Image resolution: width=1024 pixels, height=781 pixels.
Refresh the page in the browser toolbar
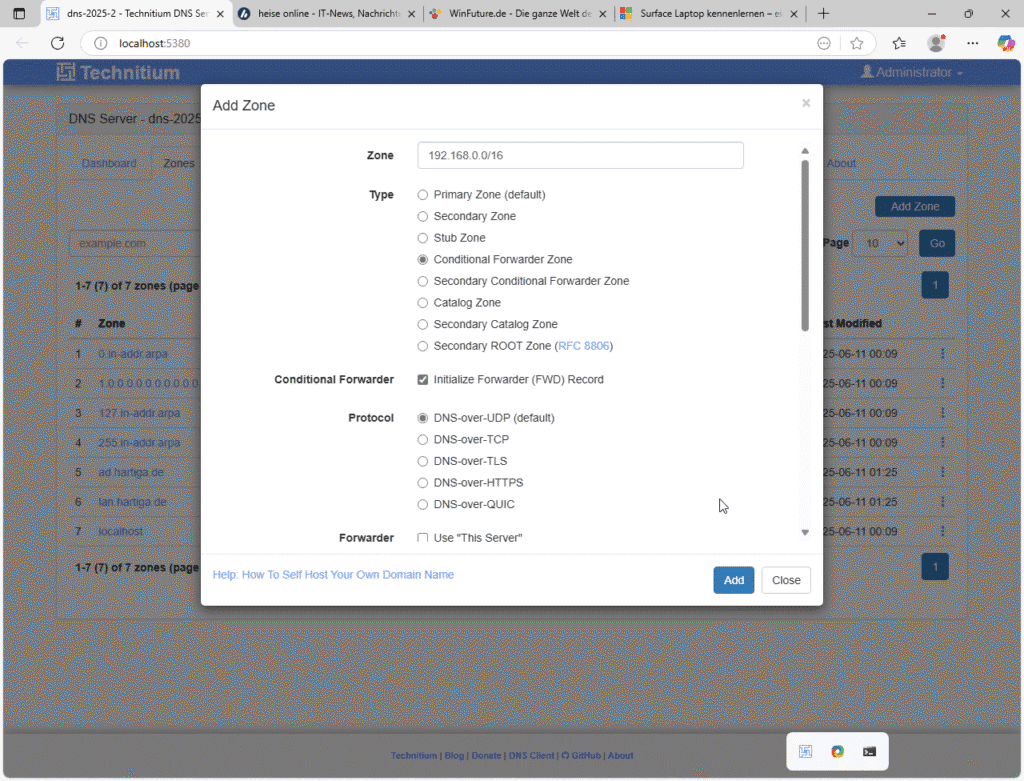click(57, 43)
